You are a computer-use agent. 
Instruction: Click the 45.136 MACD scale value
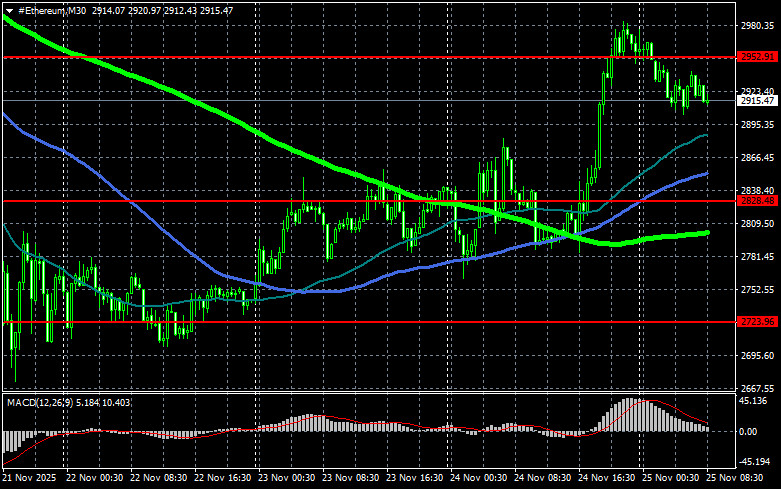(x=753, y=401)
